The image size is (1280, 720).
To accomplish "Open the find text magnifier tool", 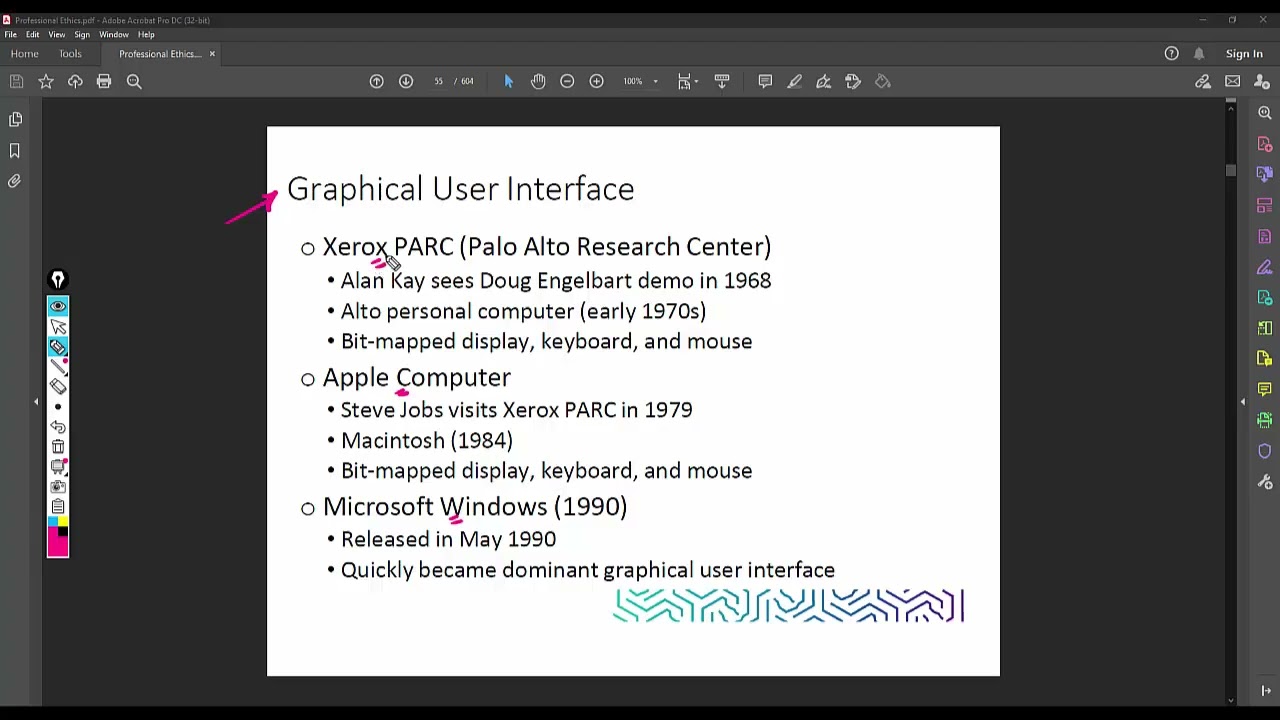I will [x=134, y=81].
